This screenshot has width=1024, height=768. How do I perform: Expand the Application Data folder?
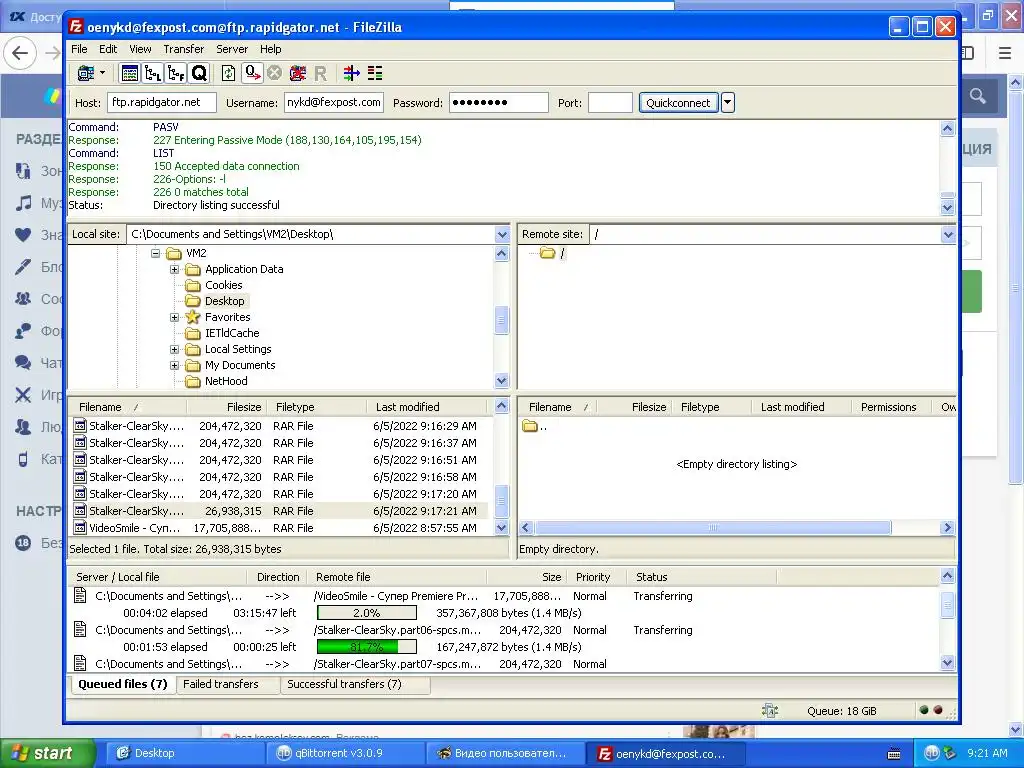(x=174, y=269)
